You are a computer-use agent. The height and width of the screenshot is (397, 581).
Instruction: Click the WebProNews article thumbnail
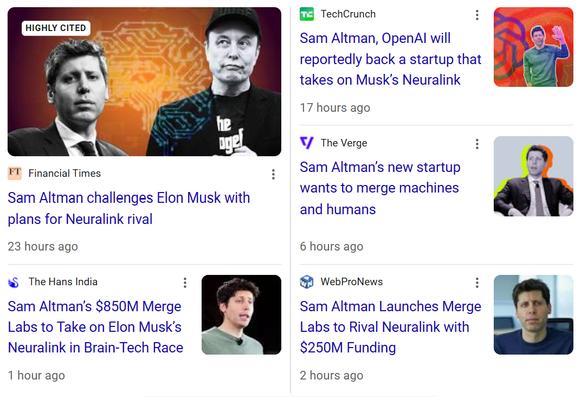(x=533, y=315)
